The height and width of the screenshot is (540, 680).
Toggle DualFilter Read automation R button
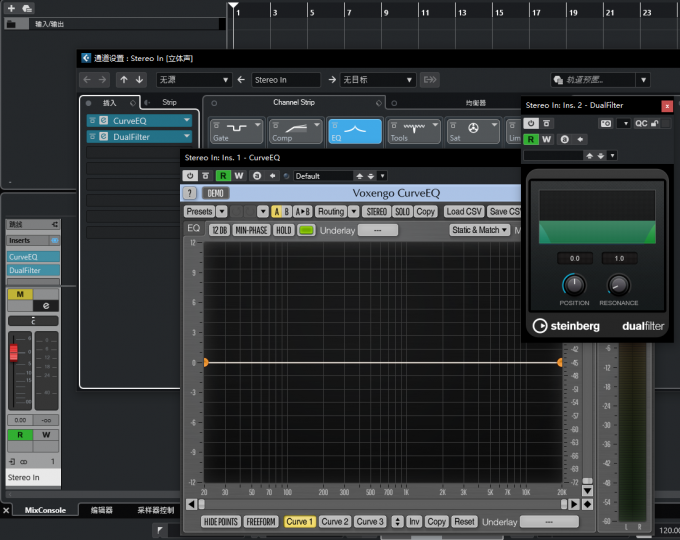coord(531,139)
